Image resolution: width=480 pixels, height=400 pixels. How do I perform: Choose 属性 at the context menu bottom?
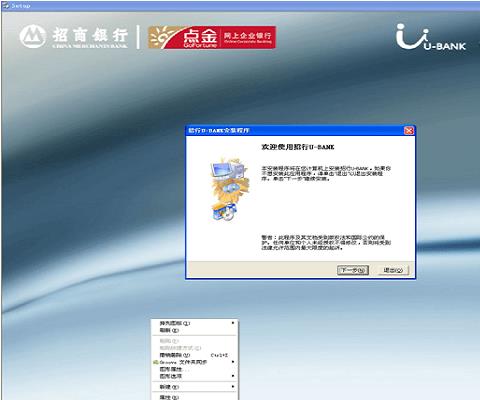[195, 397]
